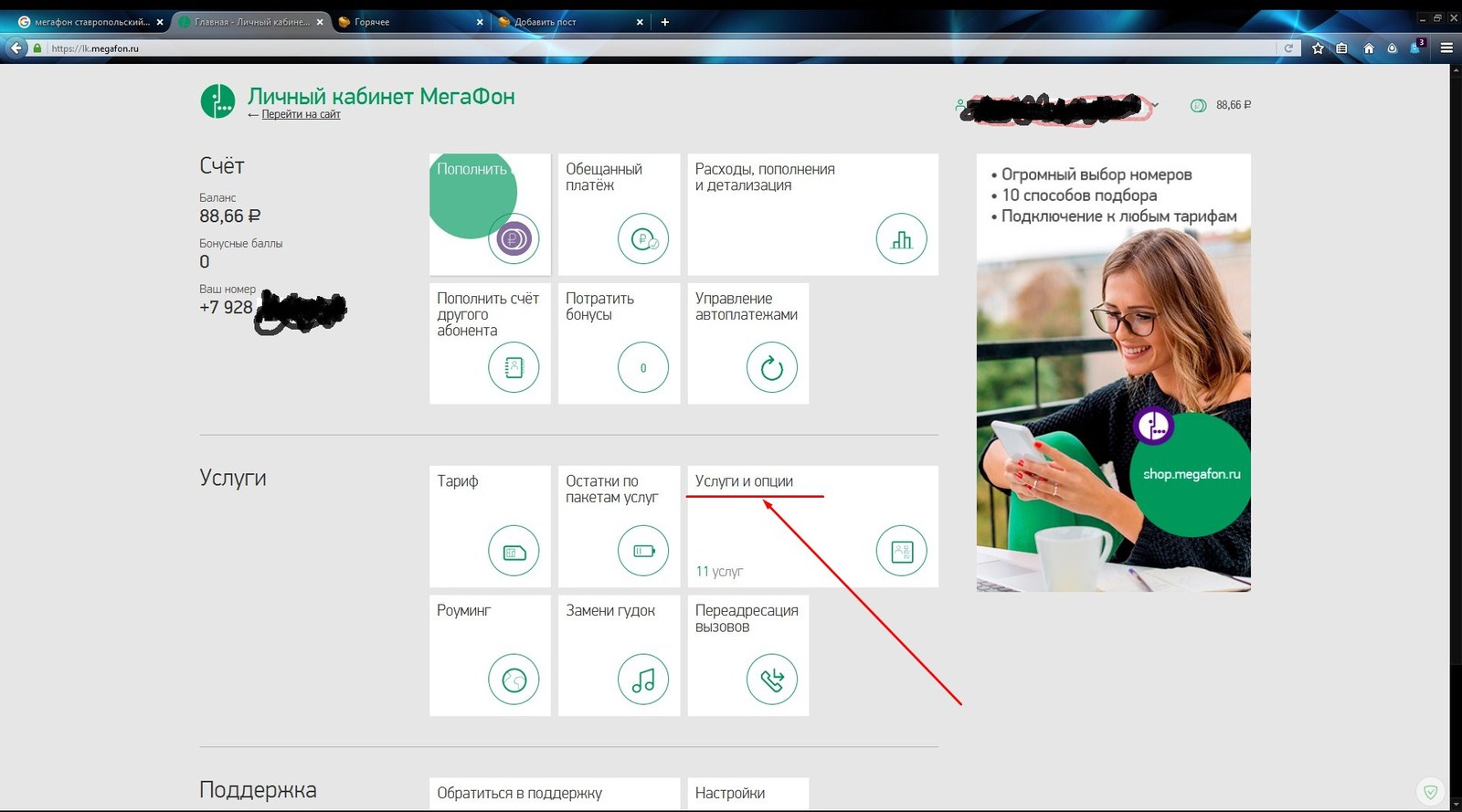1462x812 pixels.
Task: Switch to the Добавить пост tab
Action: [x=571, y=22]
